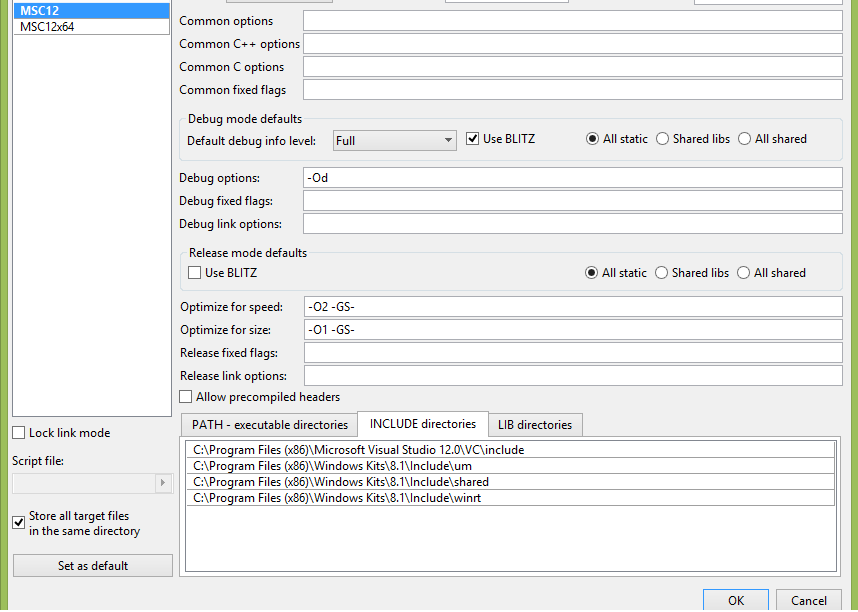Enable Use BLITZ in Release mode defaults
Image resolution: width=858 pixels, height=612 pixels.
tap(194, 272)
